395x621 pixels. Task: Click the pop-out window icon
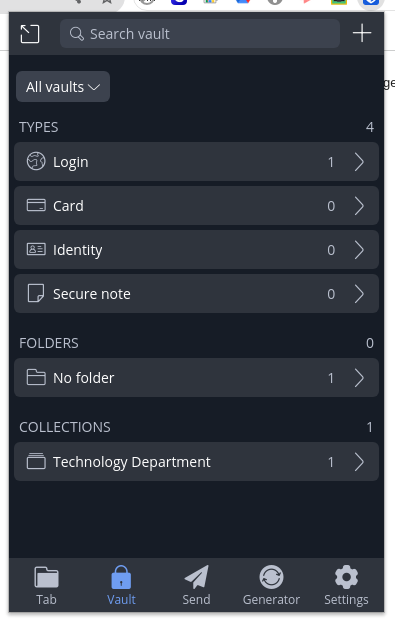pyautogui.click(x=30, y=34)
